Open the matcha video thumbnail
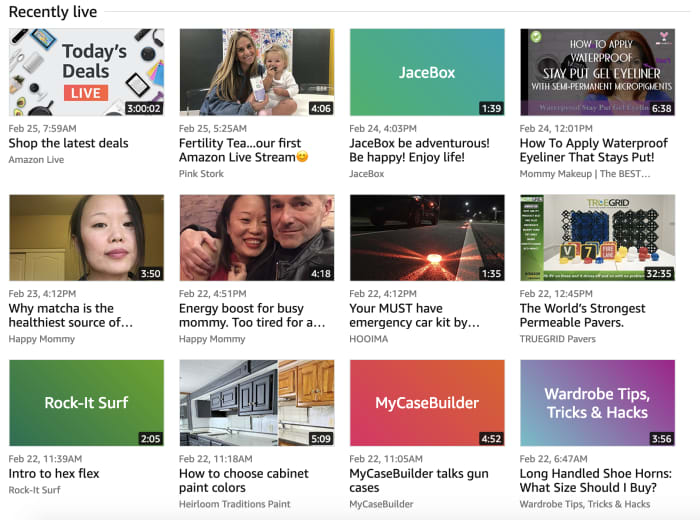The width and height of the screenshot is (700, 520). [x=86, y=238]
